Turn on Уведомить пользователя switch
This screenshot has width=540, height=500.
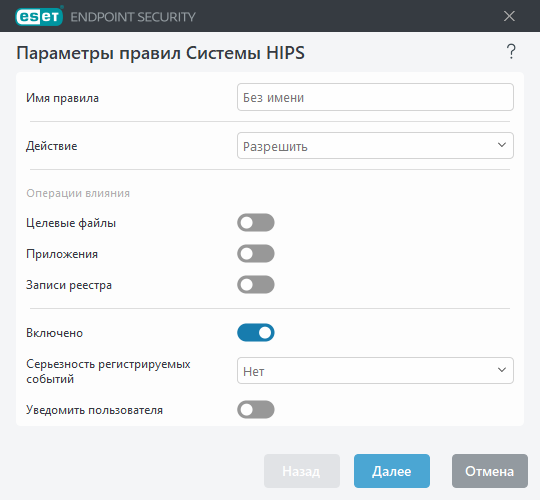tap(256, 410)
